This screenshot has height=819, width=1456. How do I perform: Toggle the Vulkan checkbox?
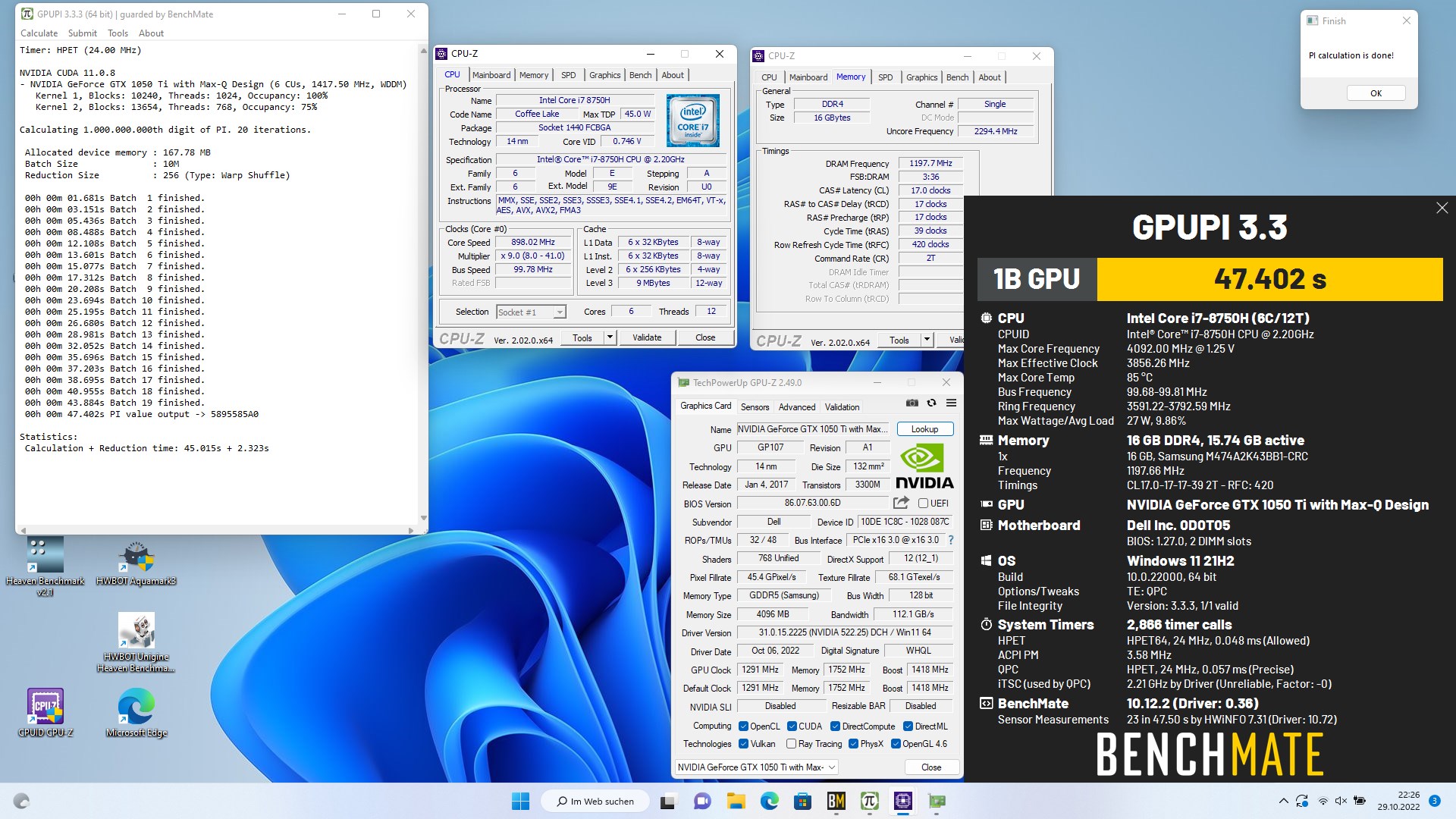(x=743, y=744)
